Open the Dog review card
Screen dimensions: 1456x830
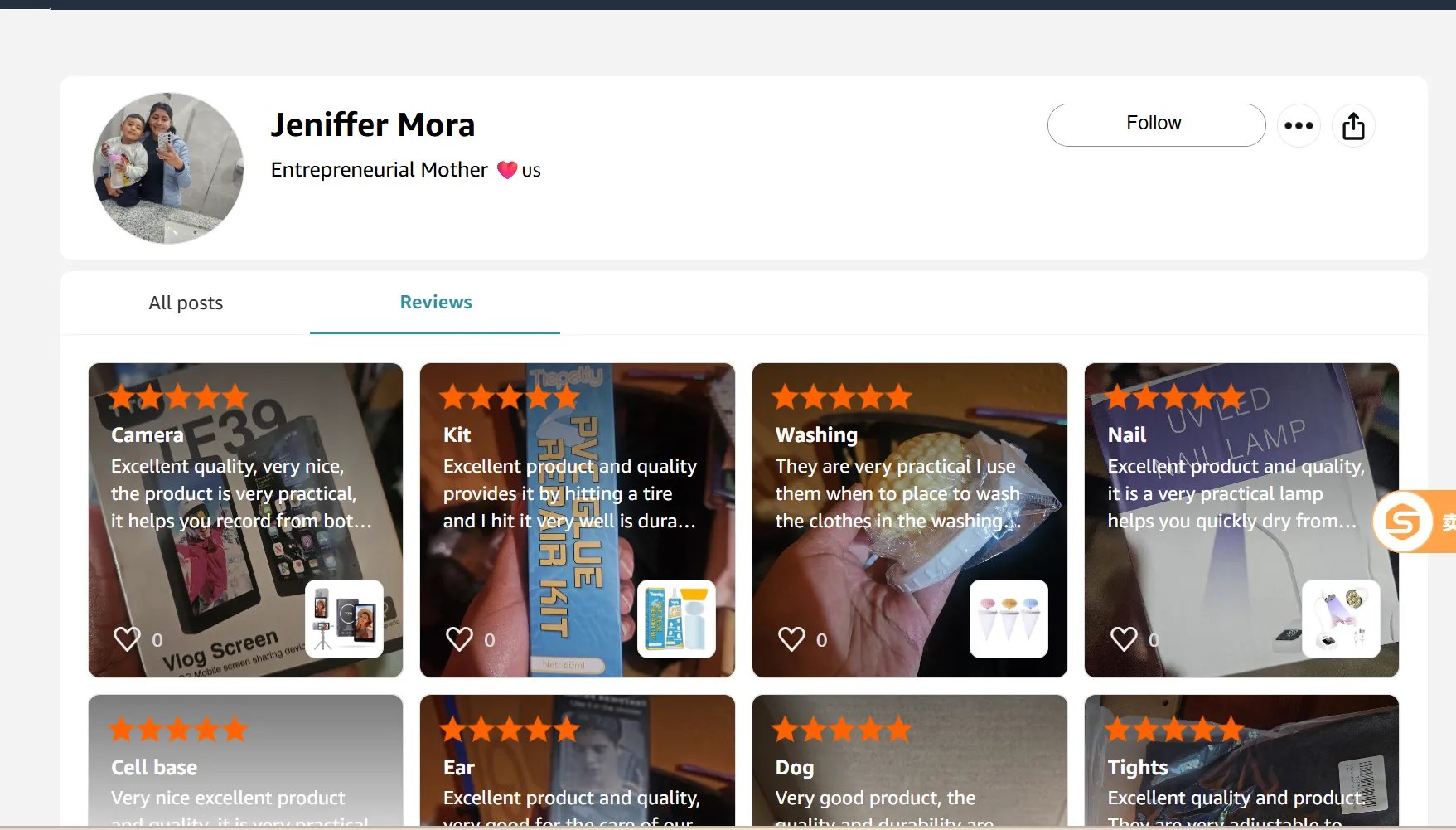910,760
